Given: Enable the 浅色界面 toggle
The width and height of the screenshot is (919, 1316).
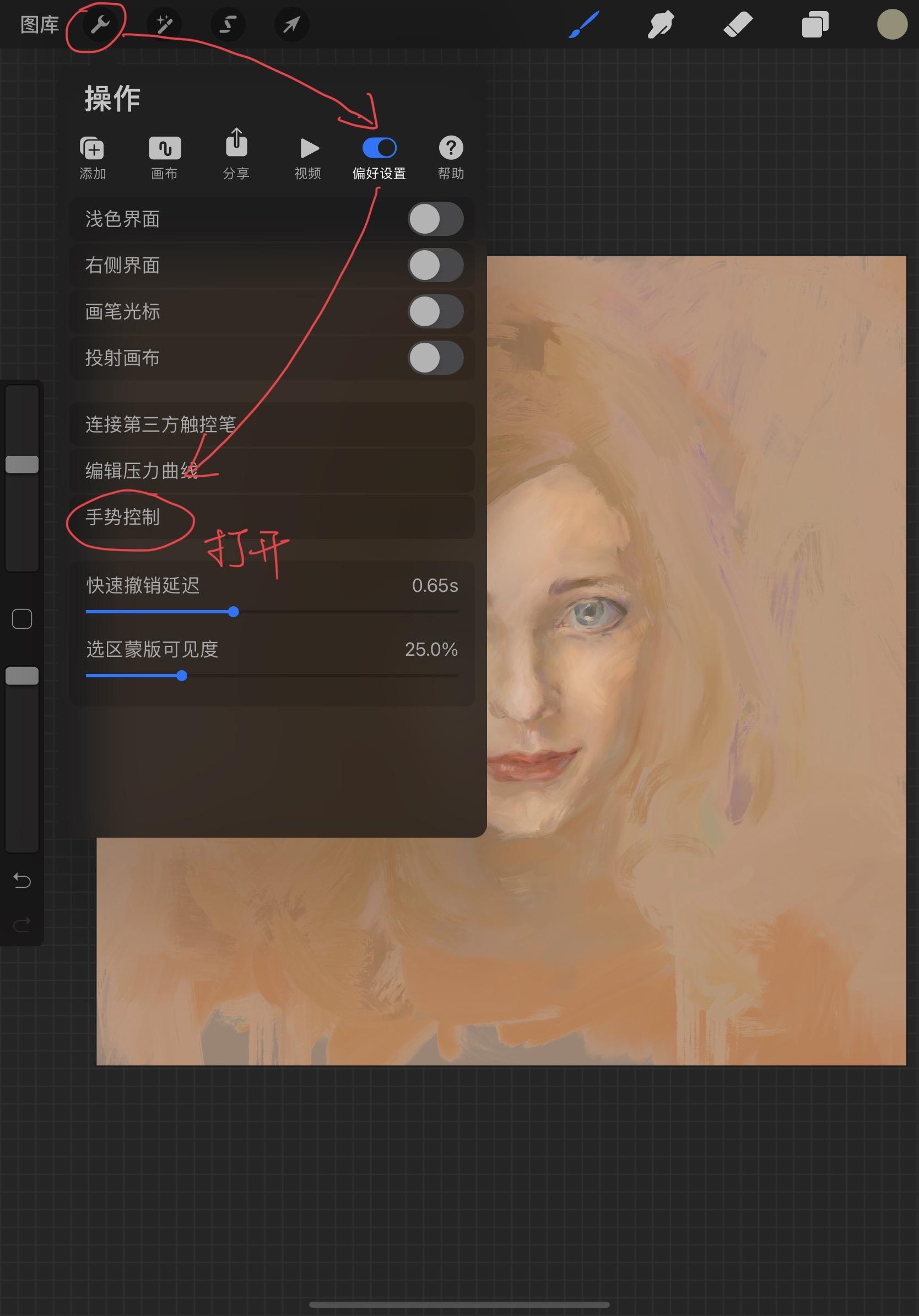Looking at the screenshot, I should coord(436,219).
